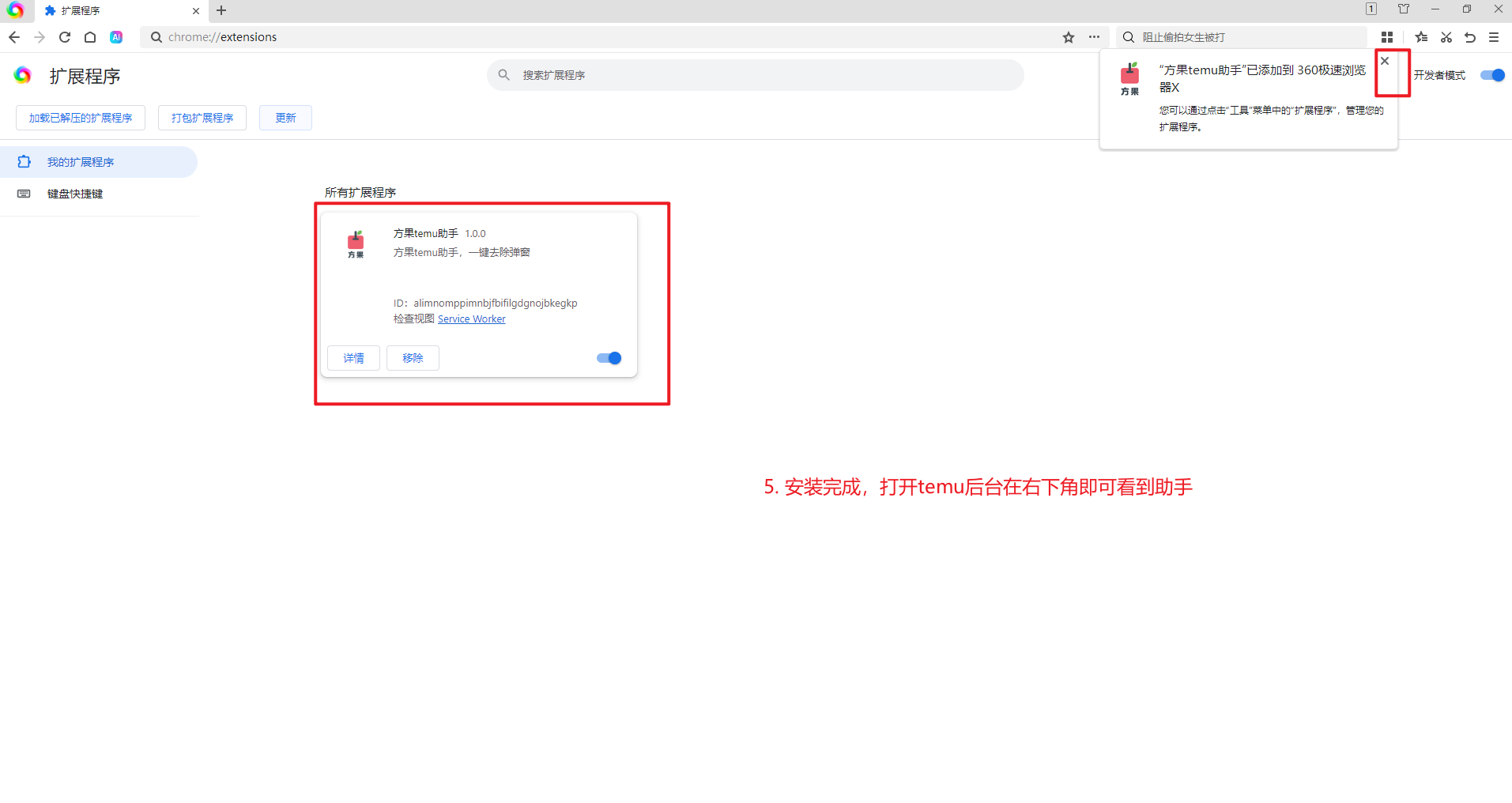Click the search icon in the extensions search bar

coord(503,75)
